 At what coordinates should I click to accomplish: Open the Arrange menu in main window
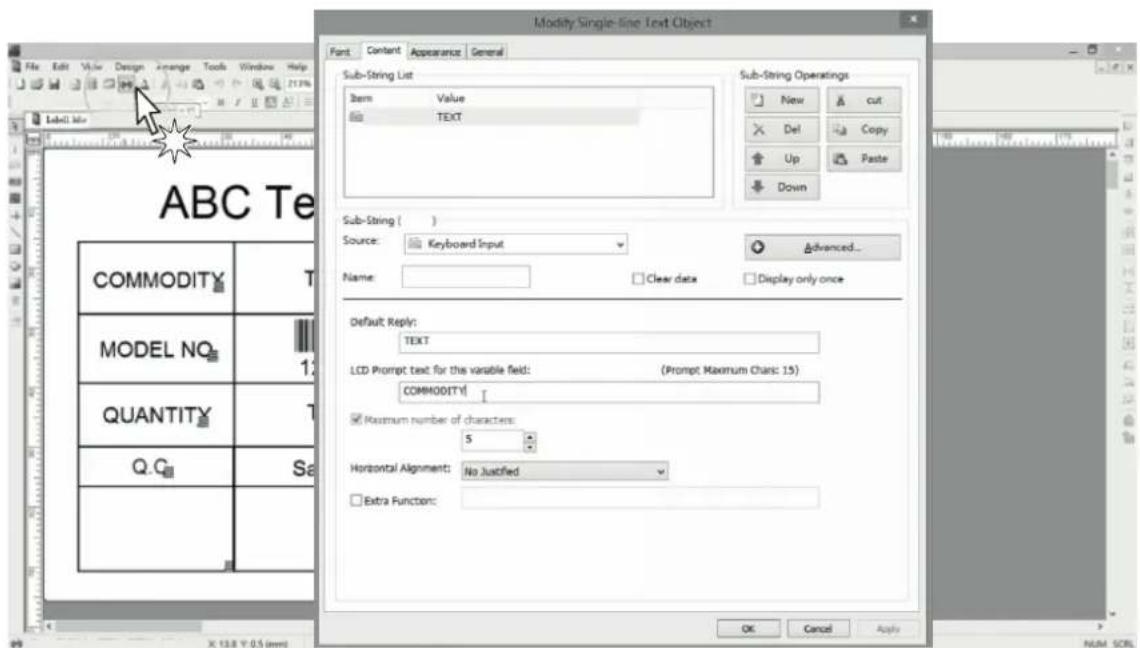click(x=174, y=66)
